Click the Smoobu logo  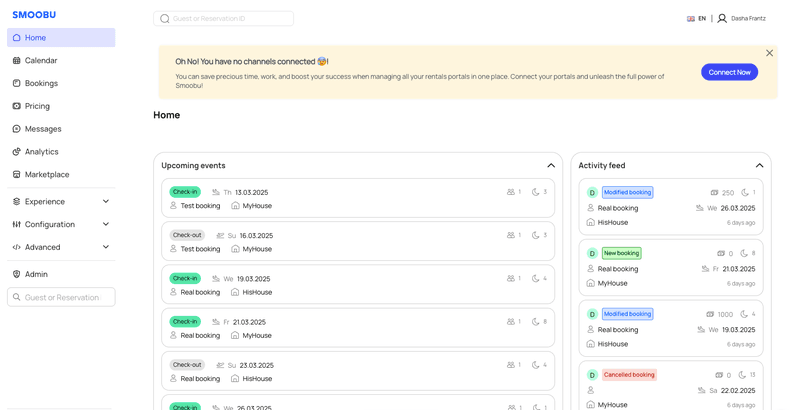click(34, 15)
